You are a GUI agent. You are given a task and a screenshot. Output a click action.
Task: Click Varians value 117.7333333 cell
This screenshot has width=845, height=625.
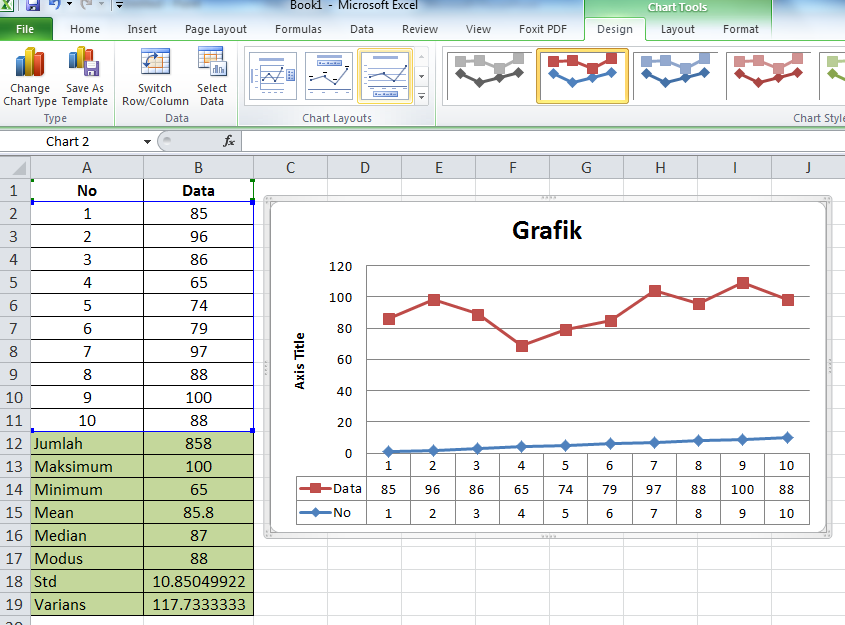coord(198,605)
